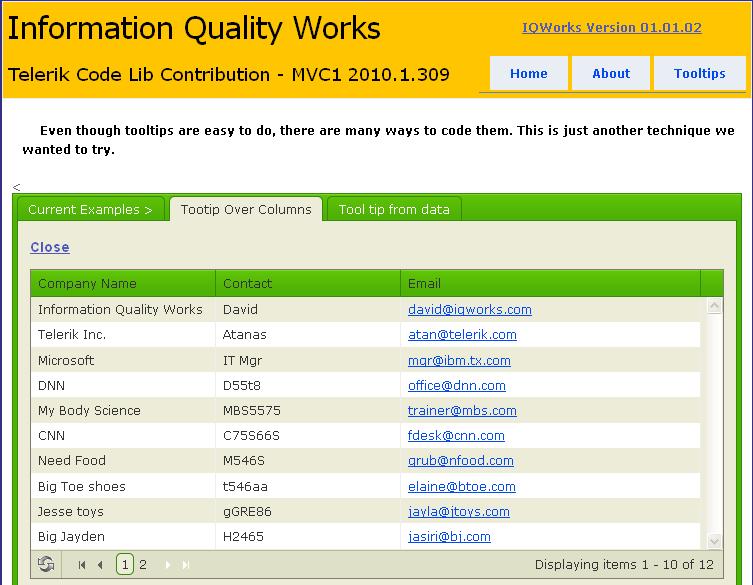Open the About navigation tab
Screen dimensions: 753x585
tap(611, 73)
